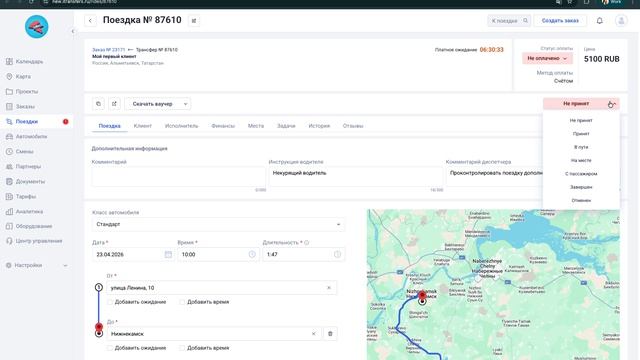Screen dimensions: 640x360
Task: Click the icon button next to the trip title
Action: (x=194, y=20)
